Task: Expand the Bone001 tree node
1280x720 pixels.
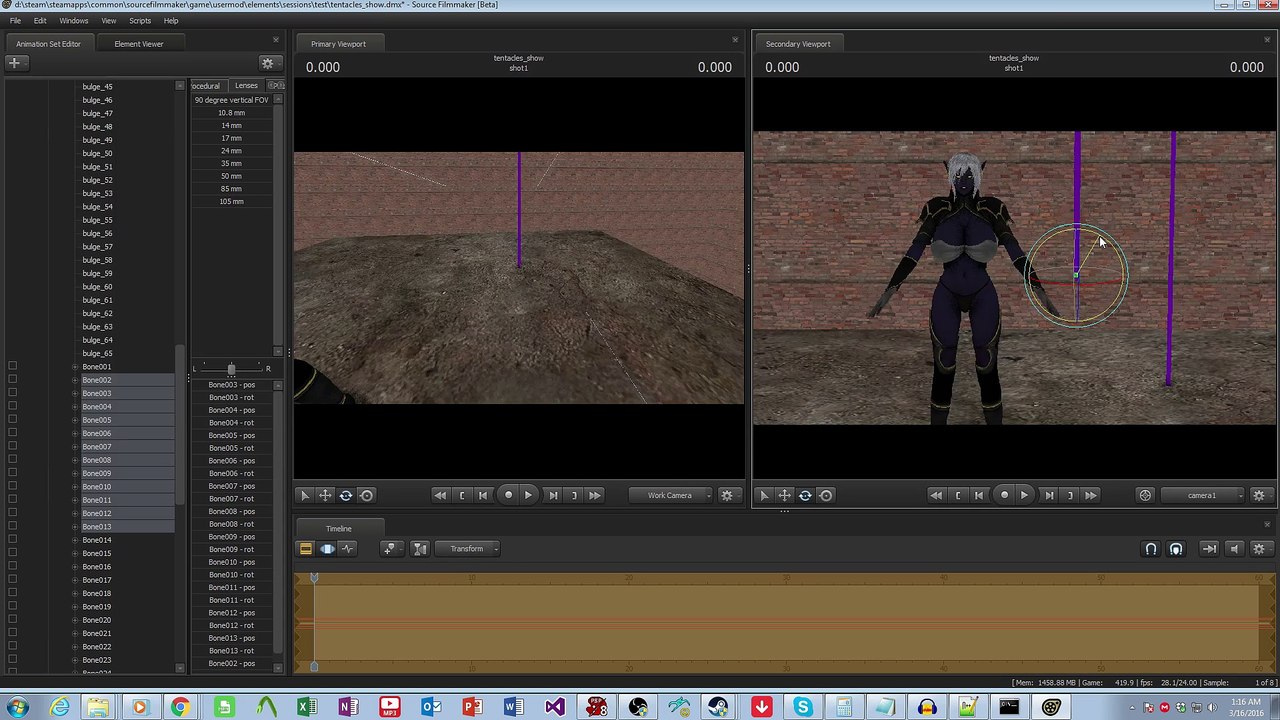Action: pyautogui.click(x=75, y=367)
